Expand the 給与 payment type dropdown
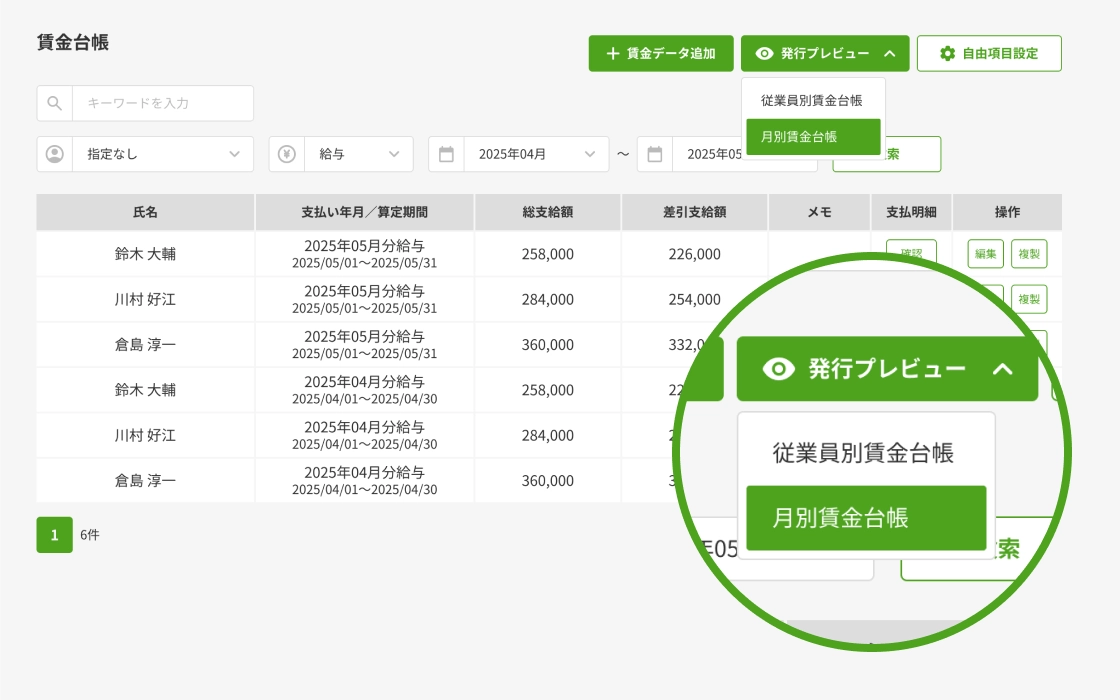1120x700 pixels. click(358, 154)
